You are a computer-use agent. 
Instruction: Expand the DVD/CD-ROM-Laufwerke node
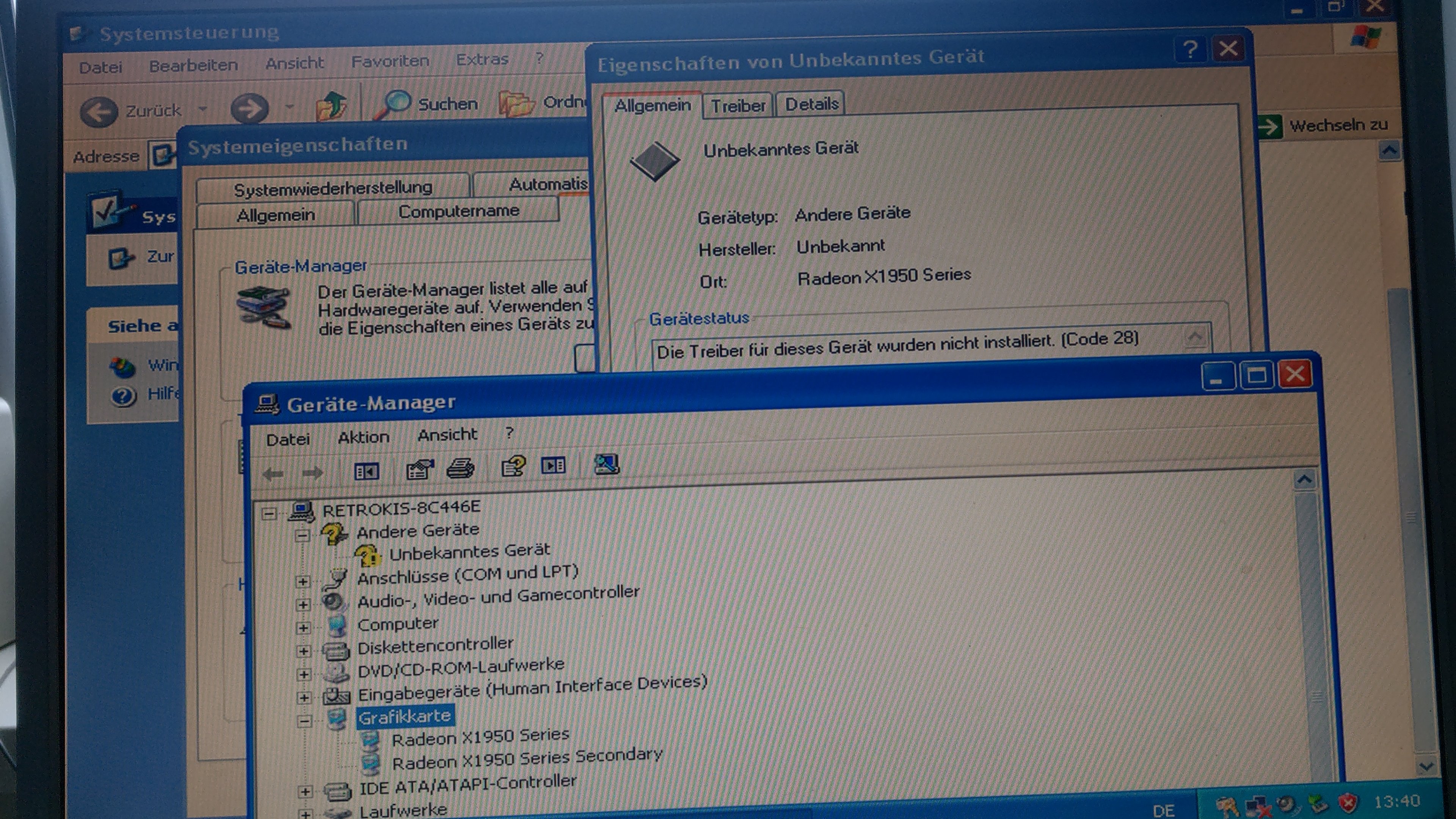coord(303,674)
